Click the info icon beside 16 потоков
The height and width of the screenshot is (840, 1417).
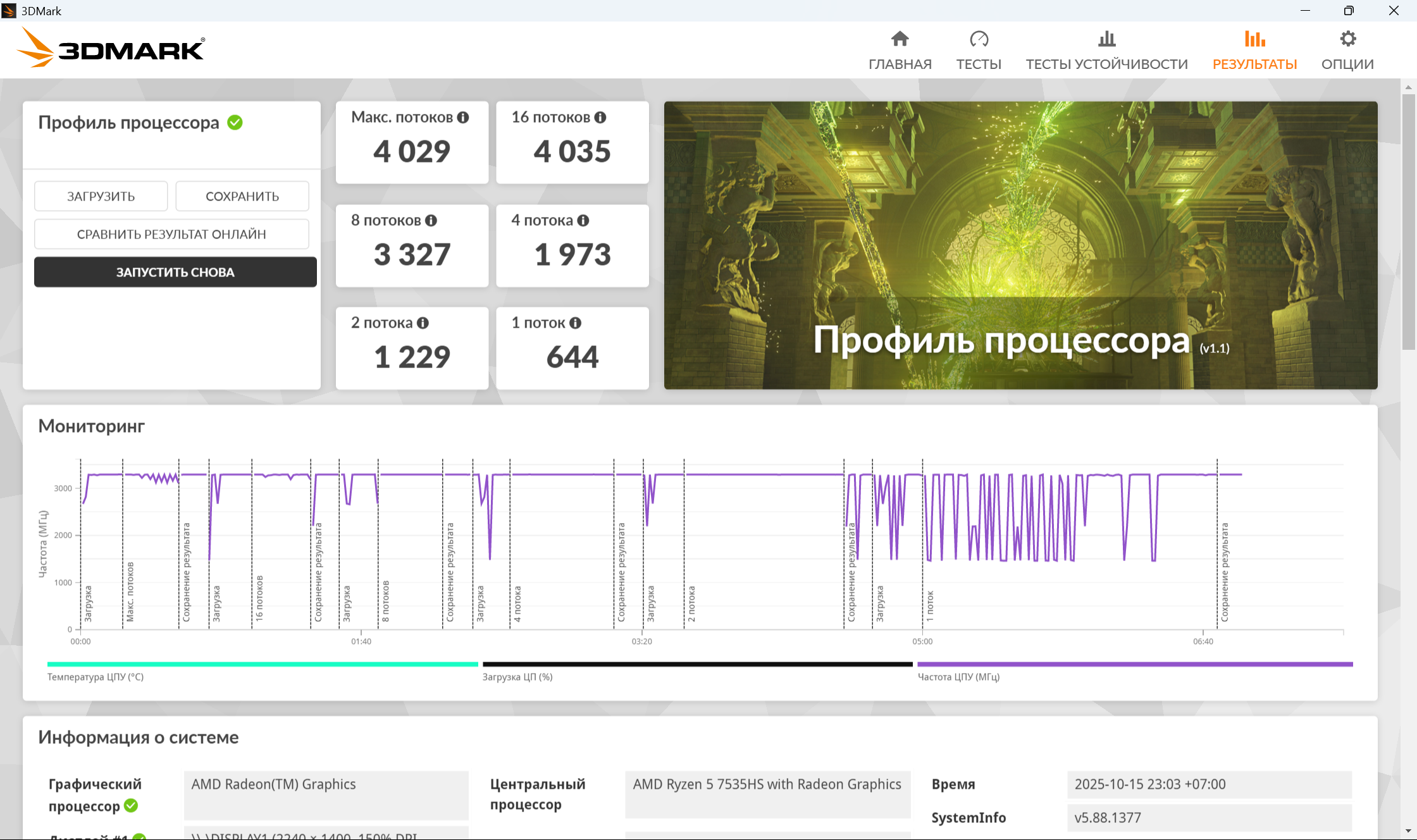coord(600,118)
